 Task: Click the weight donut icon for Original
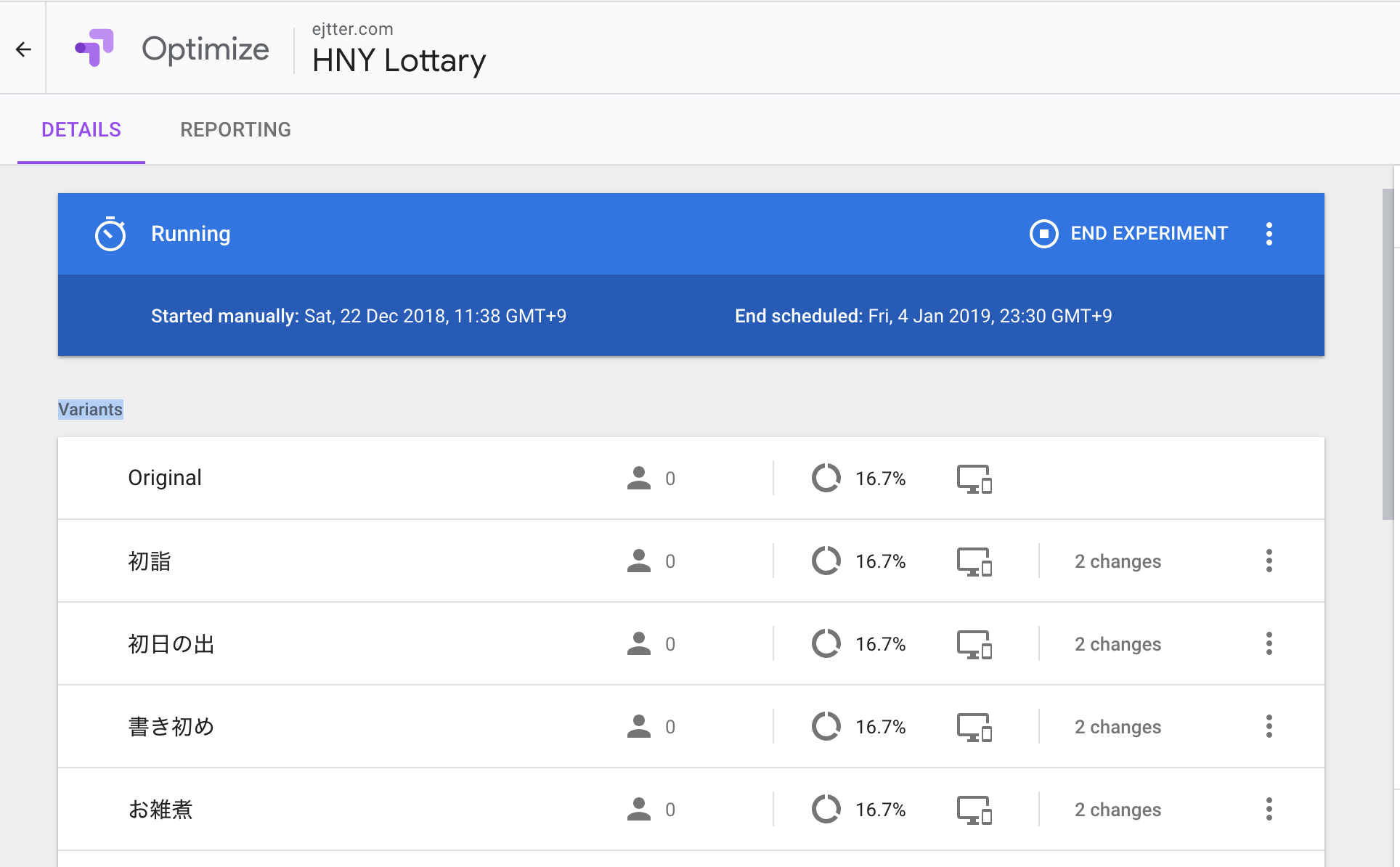pos(826,479)
